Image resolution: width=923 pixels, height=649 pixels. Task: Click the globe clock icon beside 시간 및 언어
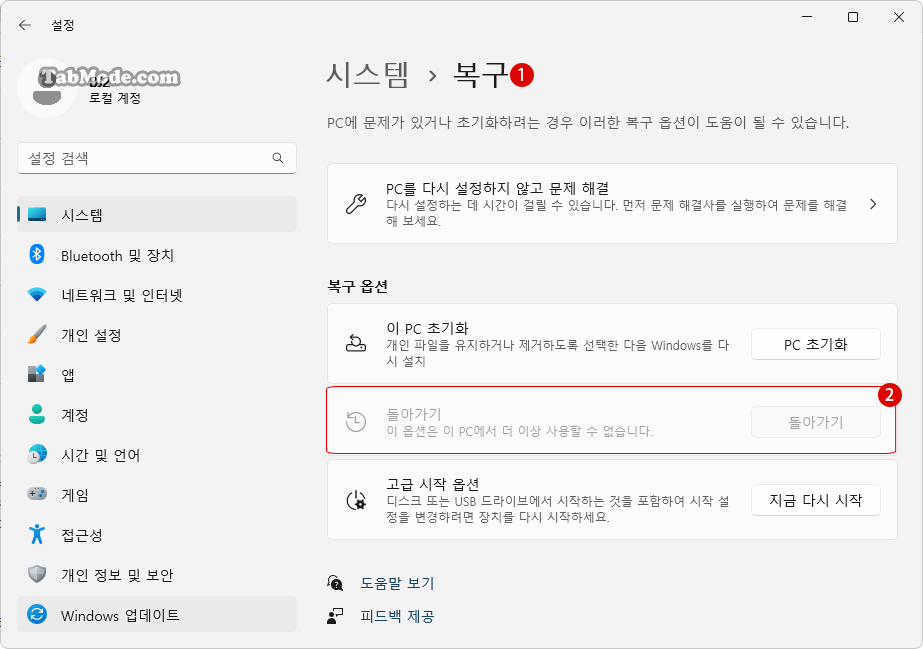tap(37, 454)
